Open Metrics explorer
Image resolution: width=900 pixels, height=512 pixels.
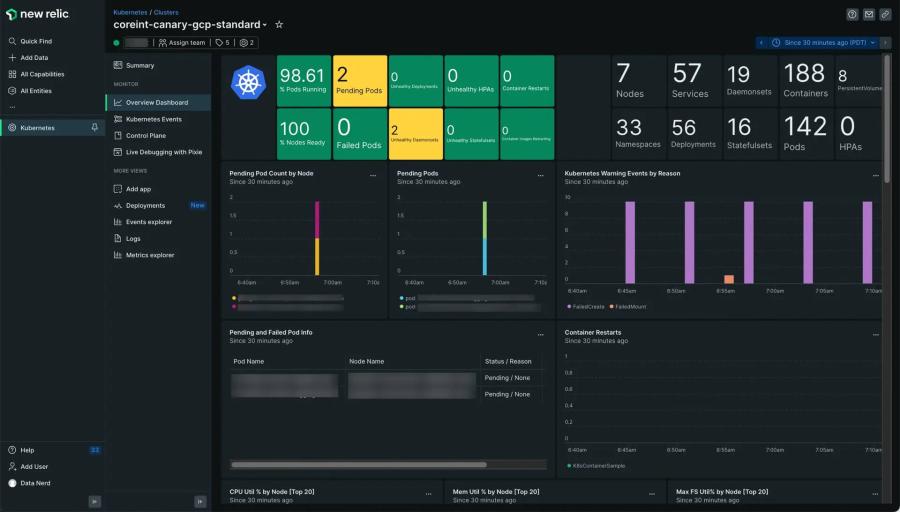coord(158,255)
